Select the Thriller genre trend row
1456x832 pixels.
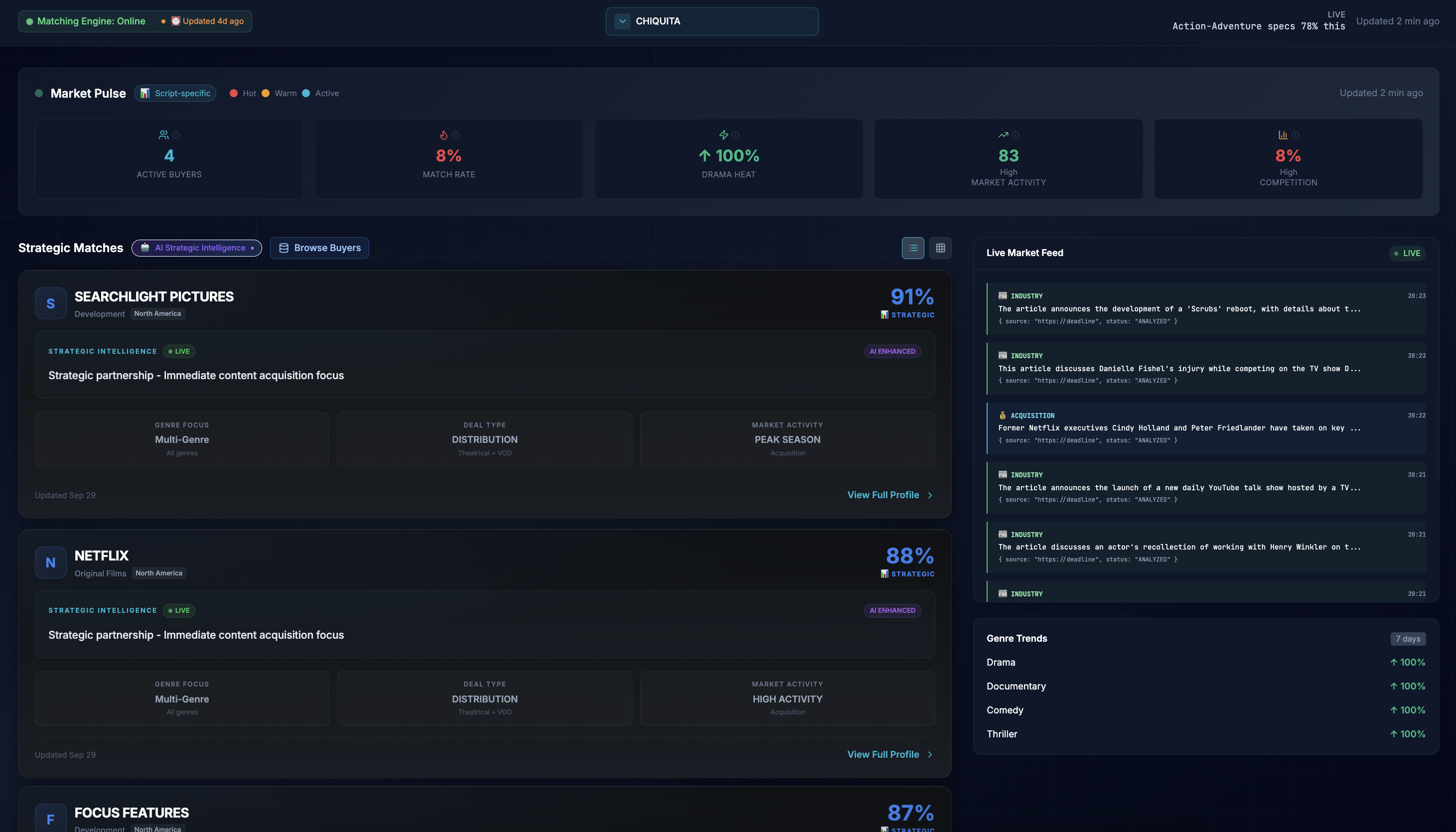click(1206, 734)
